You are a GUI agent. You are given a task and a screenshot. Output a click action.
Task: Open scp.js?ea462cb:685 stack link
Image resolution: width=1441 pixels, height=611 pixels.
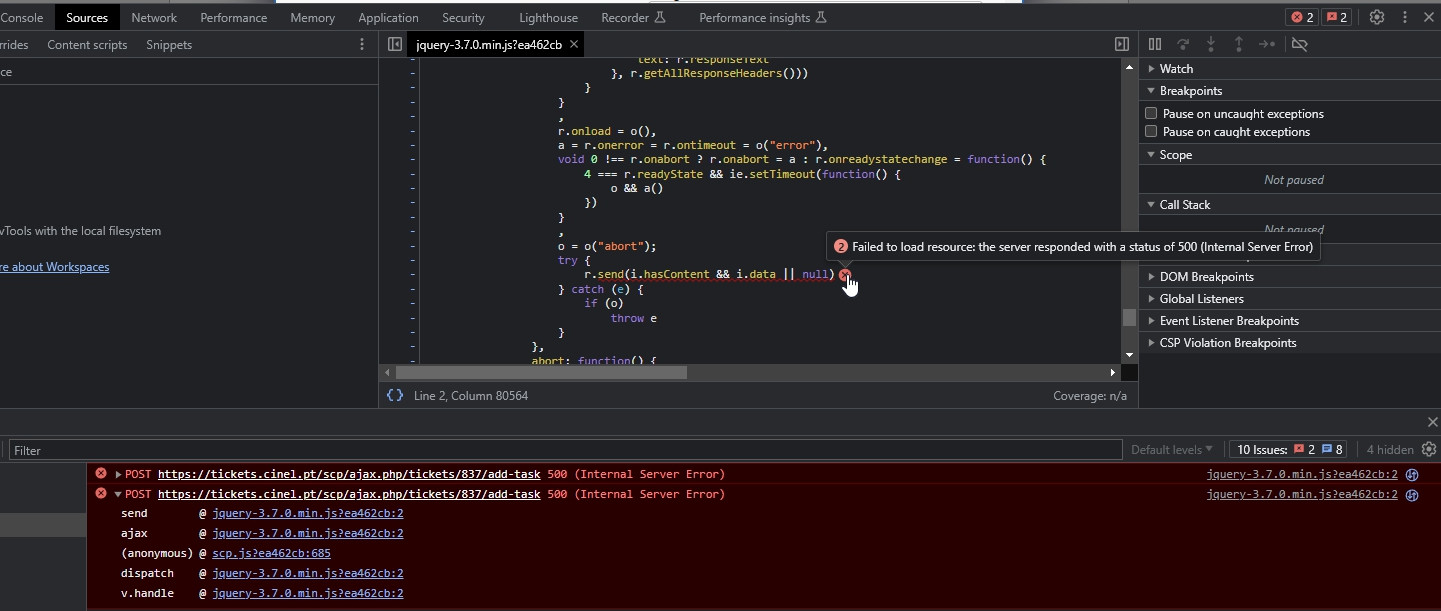[x=271, y=553]
